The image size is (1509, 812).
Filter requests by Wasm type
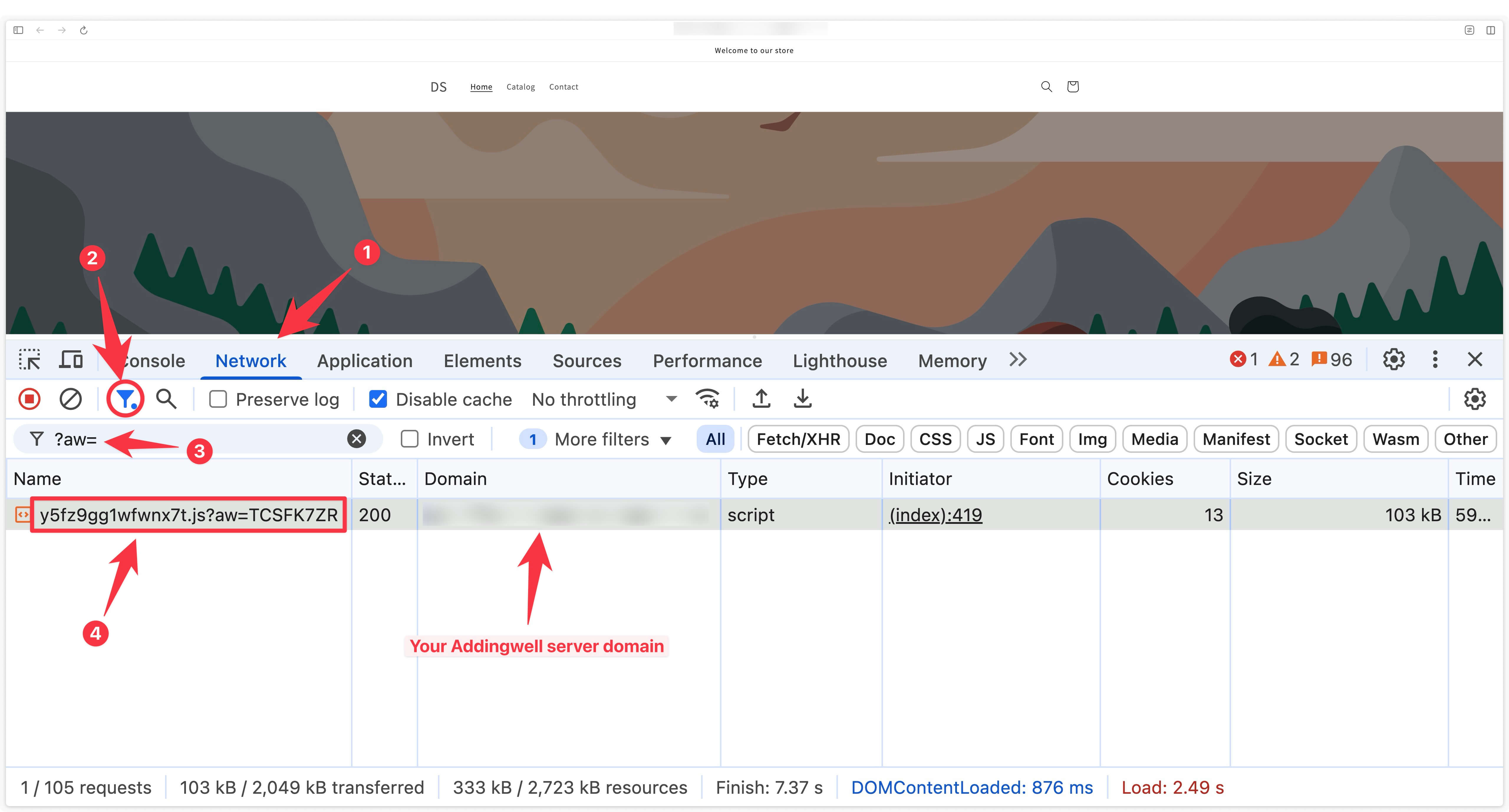pos(1395,439)
